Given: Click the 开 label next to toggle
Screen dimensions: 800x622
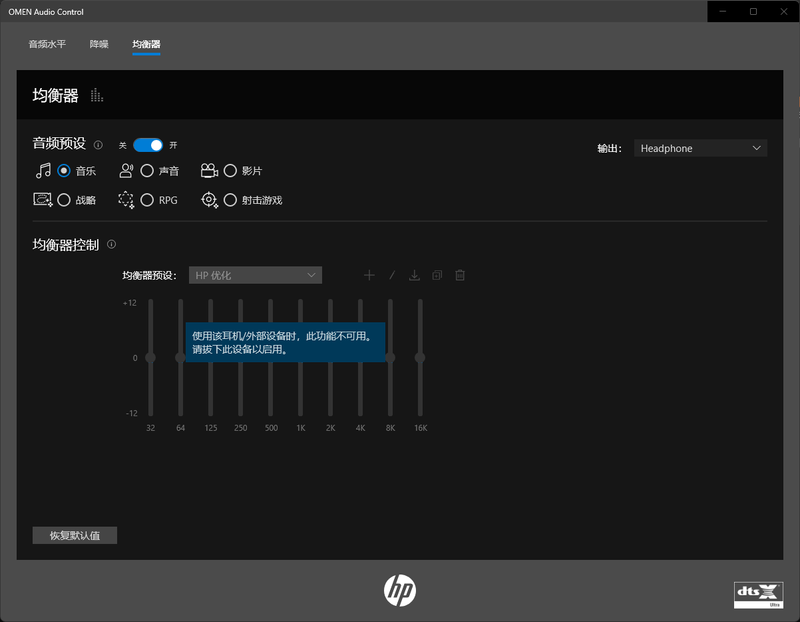Looking at the screenshot, I should (173, 145).
